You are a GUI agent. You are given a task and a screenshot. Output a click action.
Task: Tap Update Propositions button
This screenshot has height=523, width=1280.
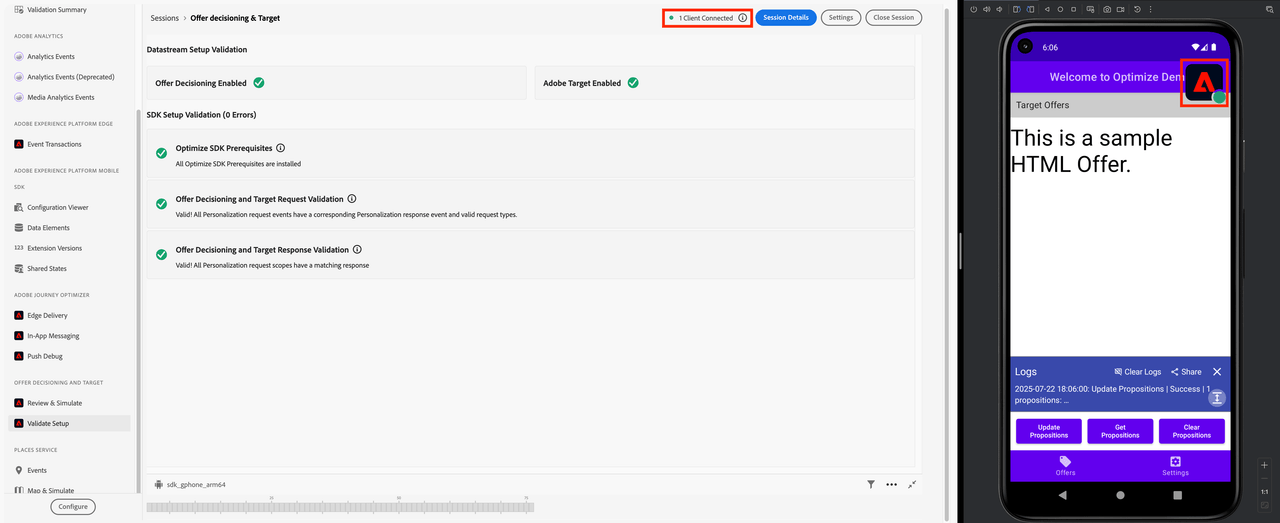1048,431
